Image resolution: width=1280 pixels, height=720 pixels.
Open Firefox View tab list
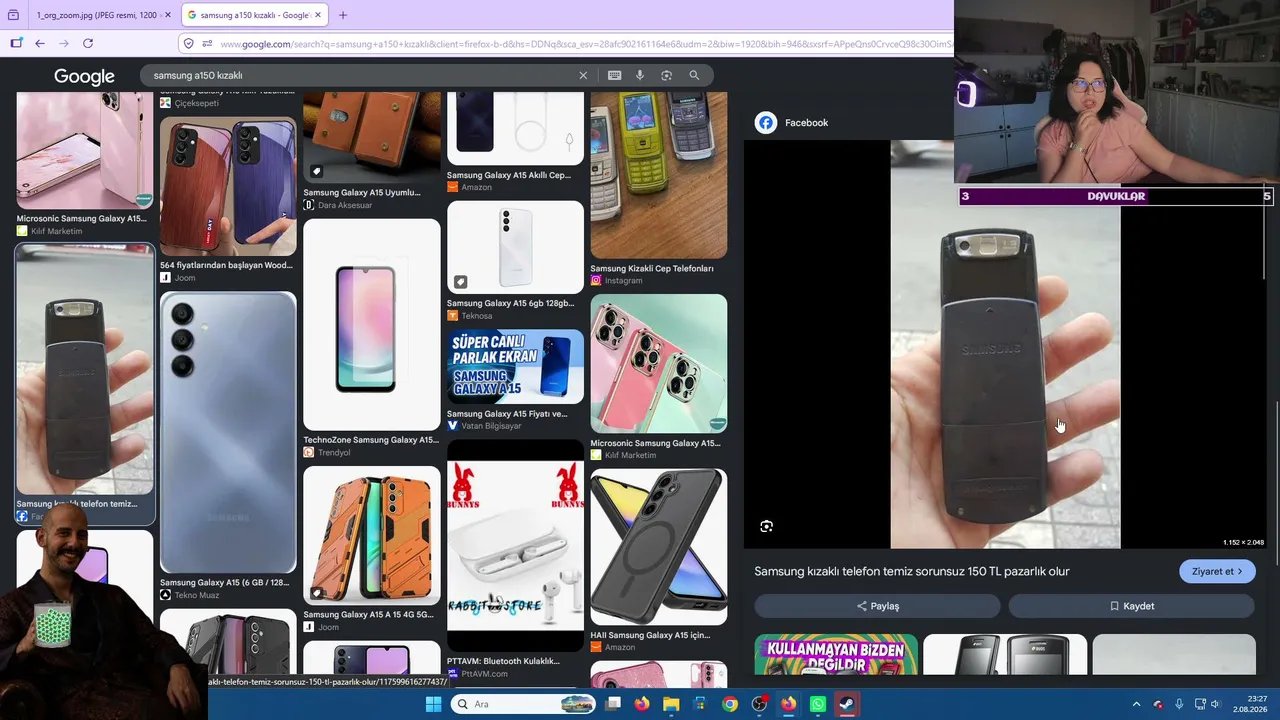coord(13,15)
